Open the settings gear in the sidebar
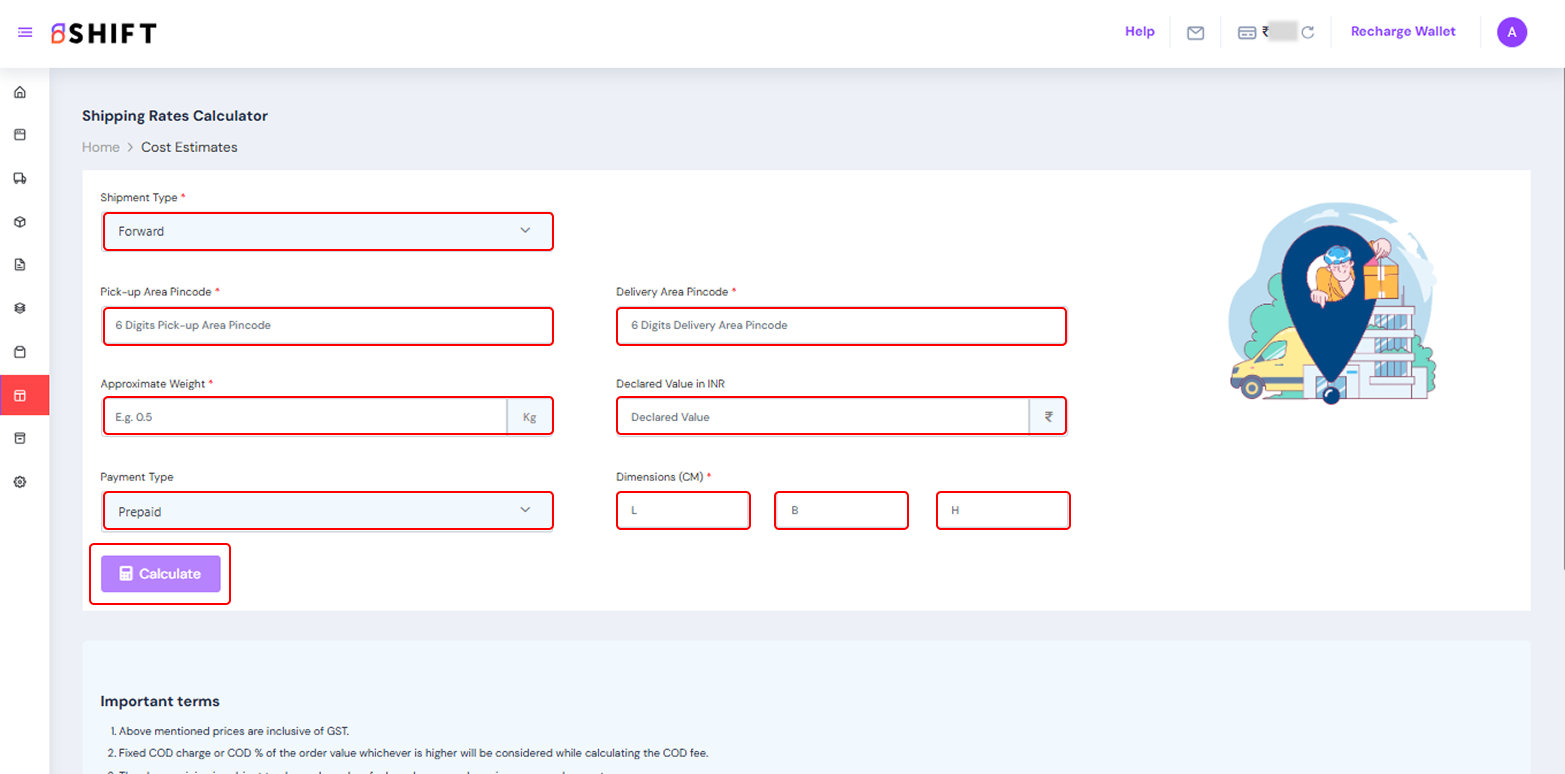 click(x=20, y=482)
